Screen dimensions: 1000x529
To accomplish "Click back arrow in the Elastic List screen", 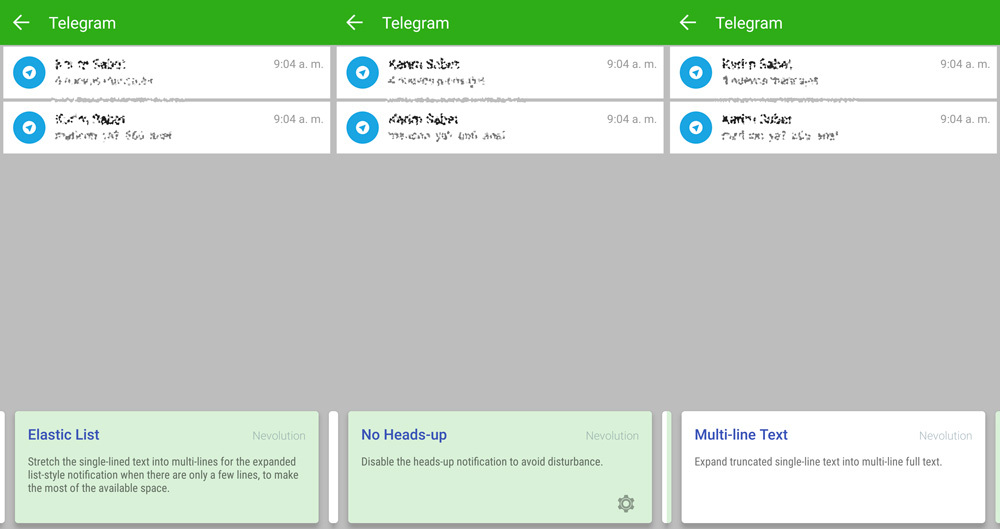I will point(21,23).
